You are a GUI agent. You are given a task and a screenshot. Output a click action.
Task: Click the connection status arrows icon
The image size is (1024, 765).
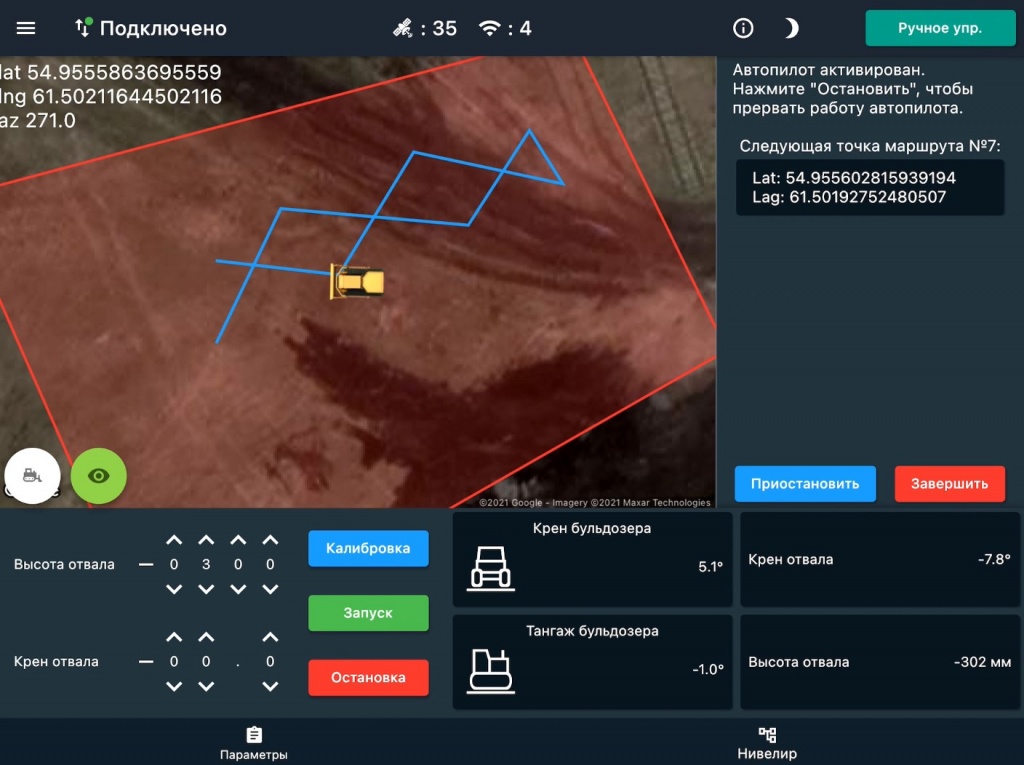click(x=83, y=28)
